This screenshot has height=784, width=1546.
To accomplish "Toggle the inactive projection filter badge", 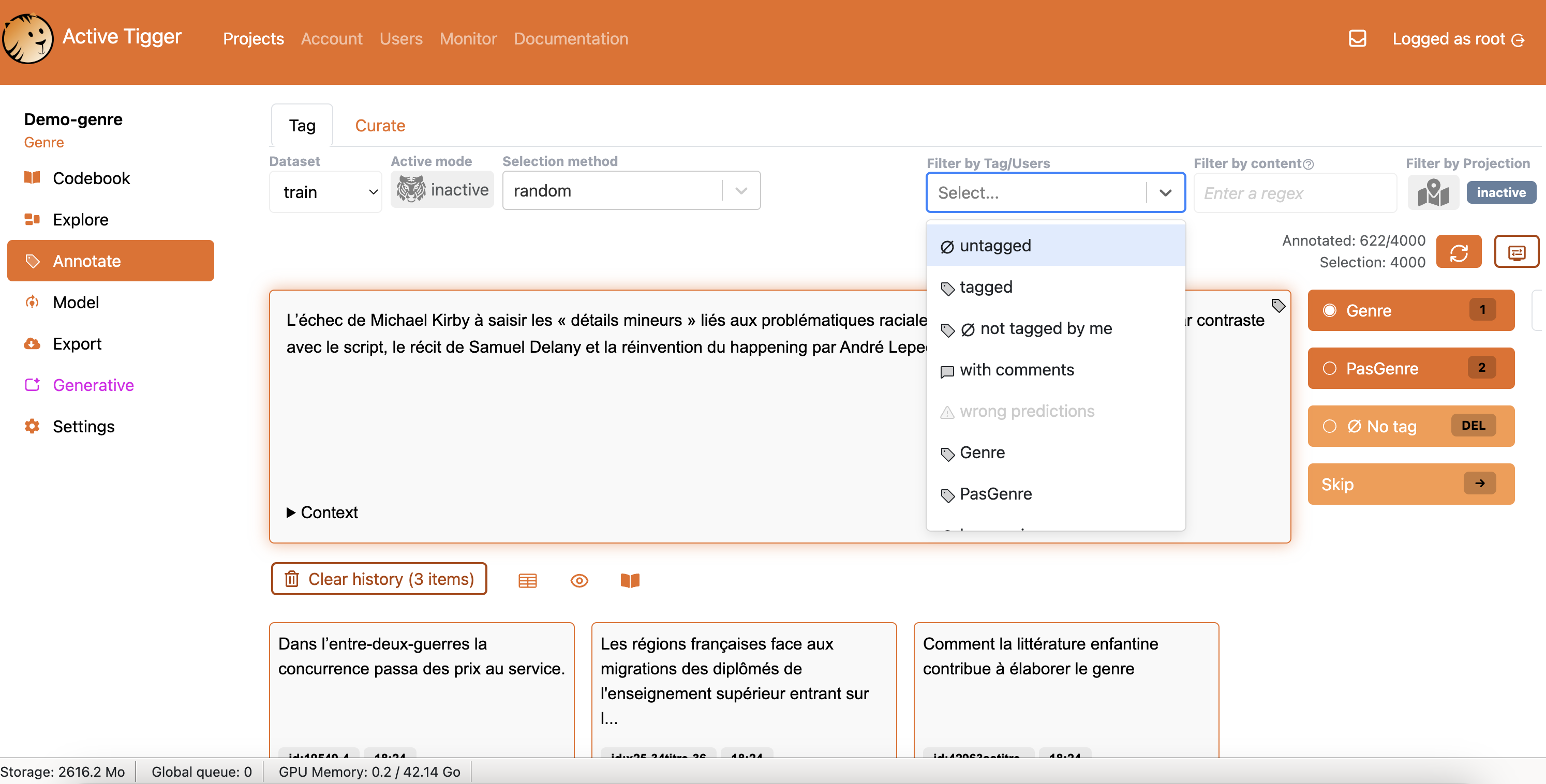I will click(1501, 192).
